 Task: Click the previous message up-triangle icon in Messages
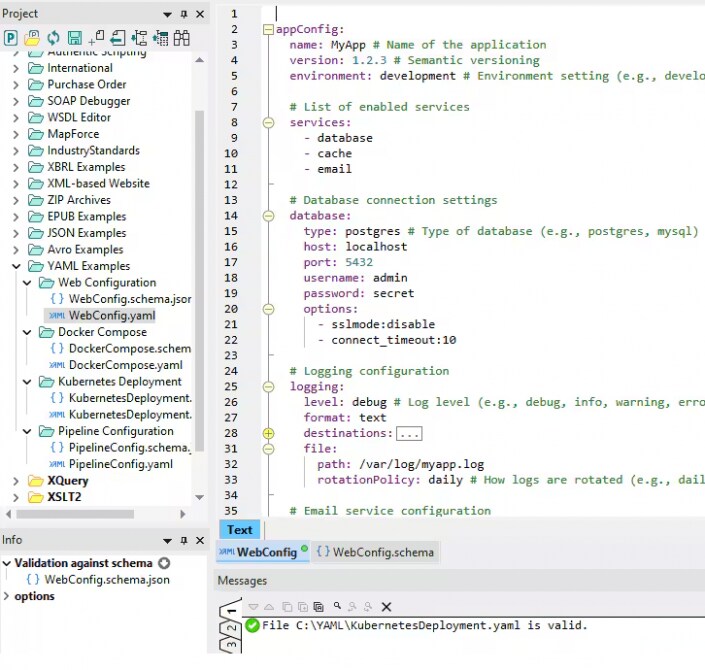(269, 607)
